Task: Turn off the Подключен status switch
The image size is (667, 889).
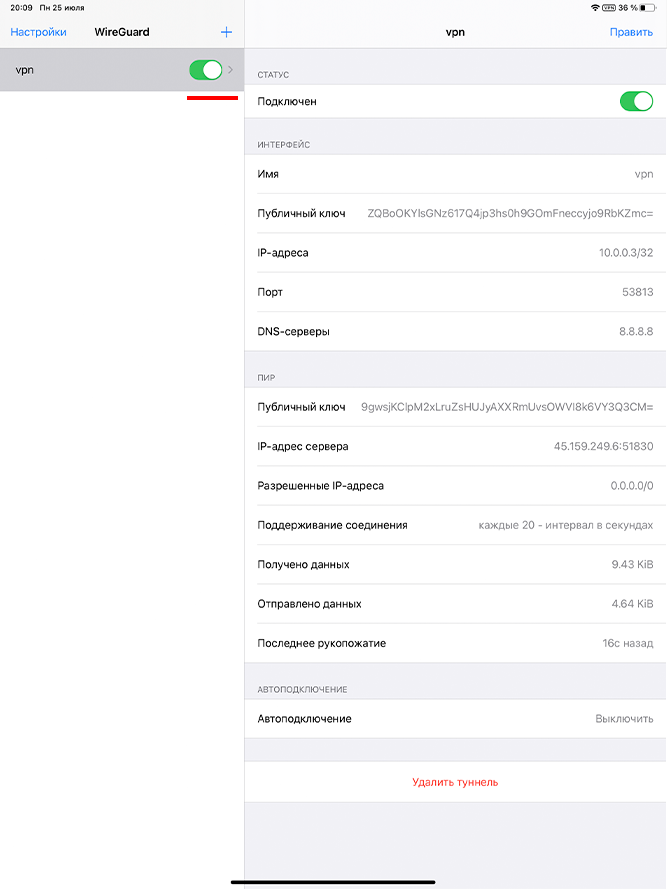Action: click(x=636, y=101)
